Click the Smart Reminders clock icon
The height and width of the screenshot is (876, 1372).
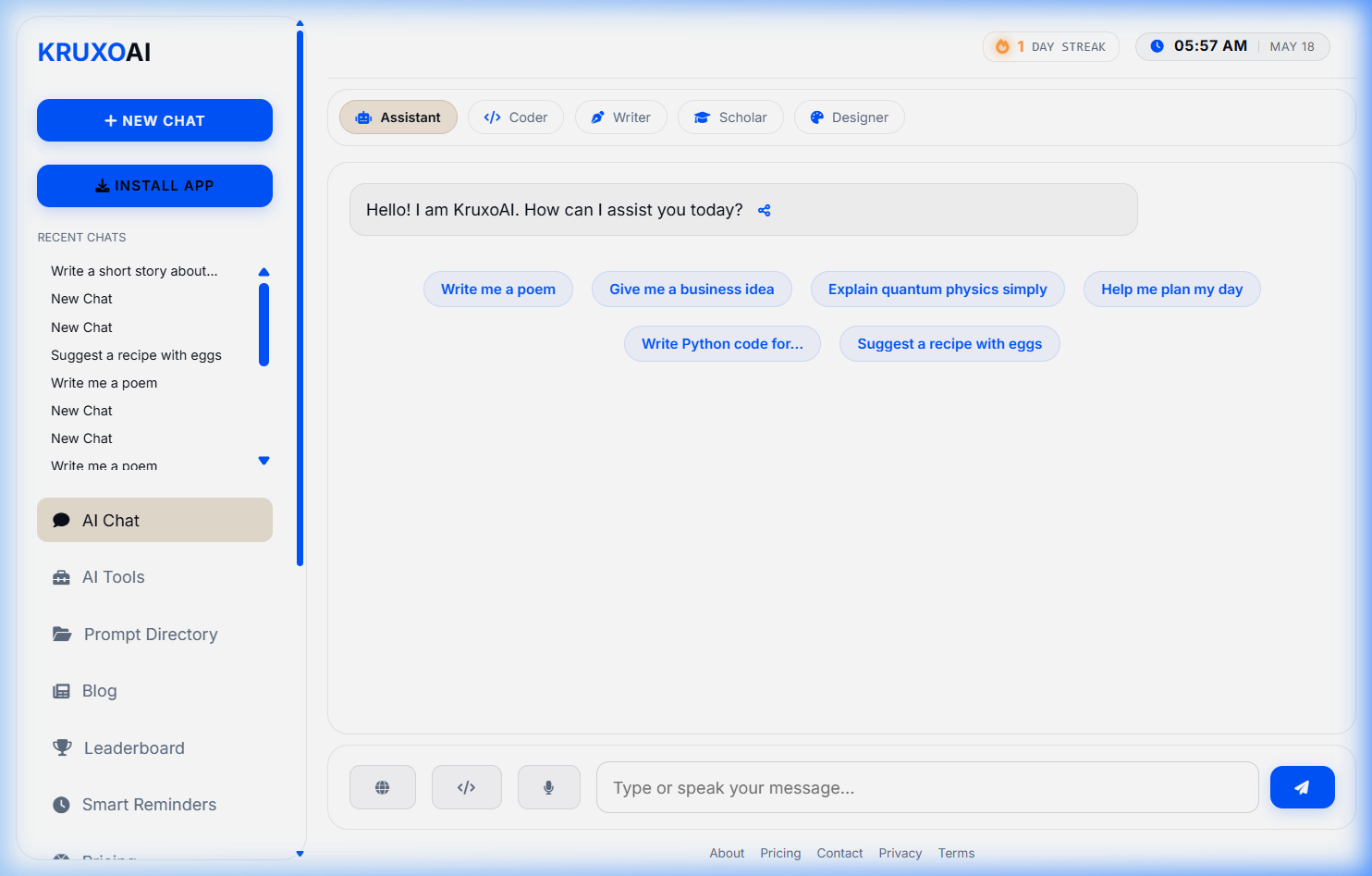point(61,805)
